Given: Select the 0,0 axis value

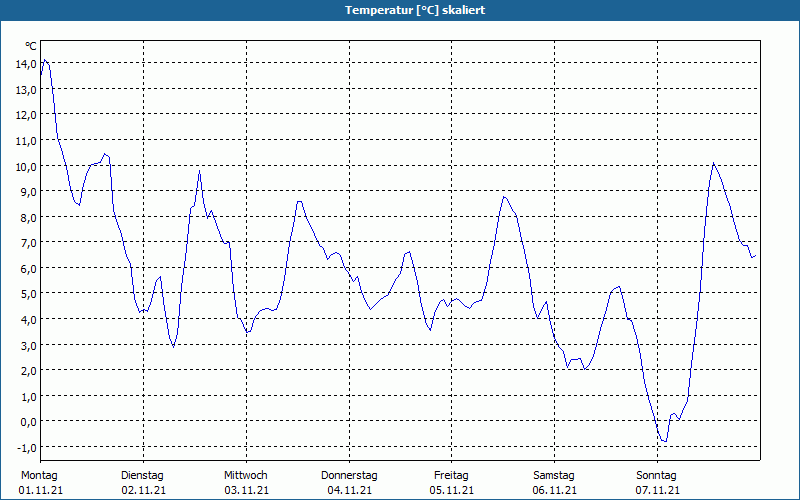Looking at the screenshot, I should (28, 422).
